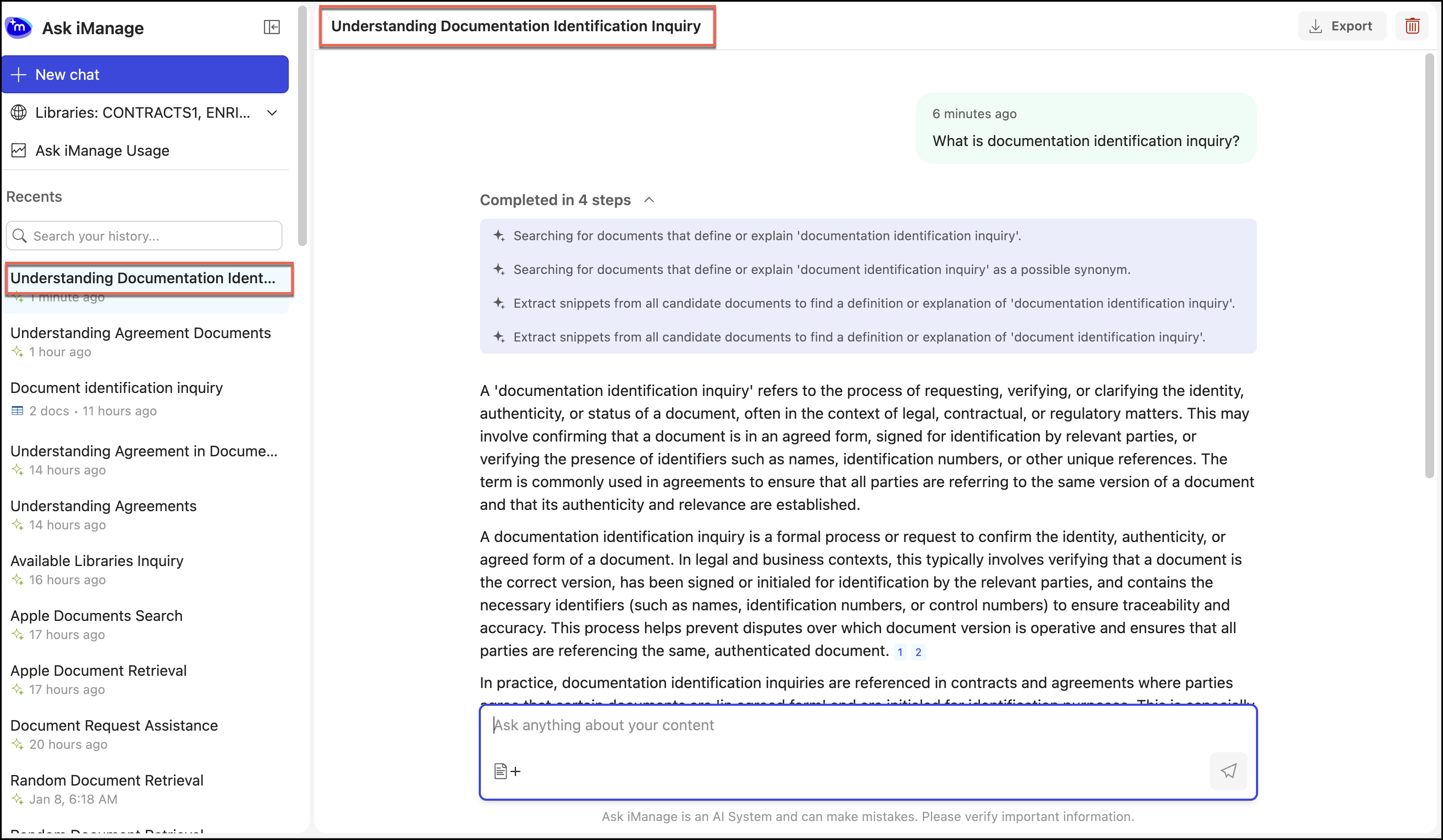Export the conversation
This screenshot has width=1443, height=840.
[1341, 26]
